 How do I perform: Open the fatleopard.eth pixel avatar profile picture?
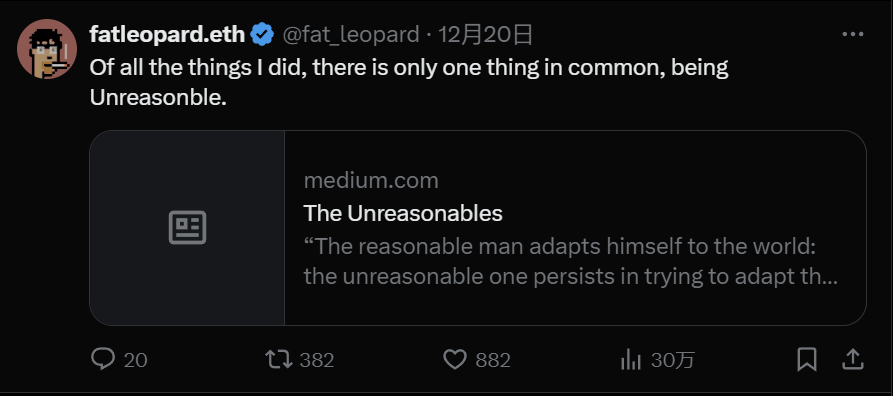pyautogui.click(x=47, y=49)
